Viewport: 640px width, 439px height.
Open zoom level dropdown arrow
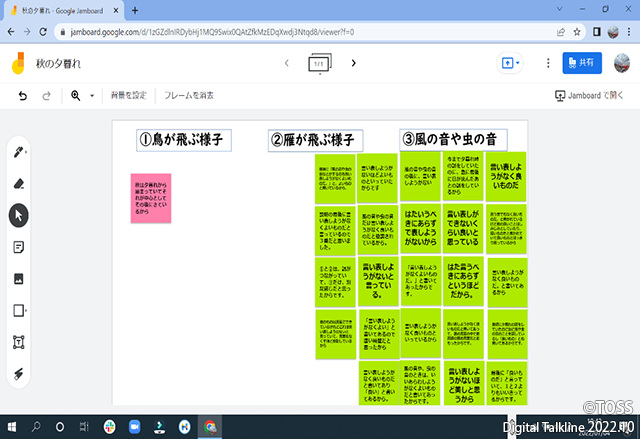pyautogui.click(x=92, y=96)
